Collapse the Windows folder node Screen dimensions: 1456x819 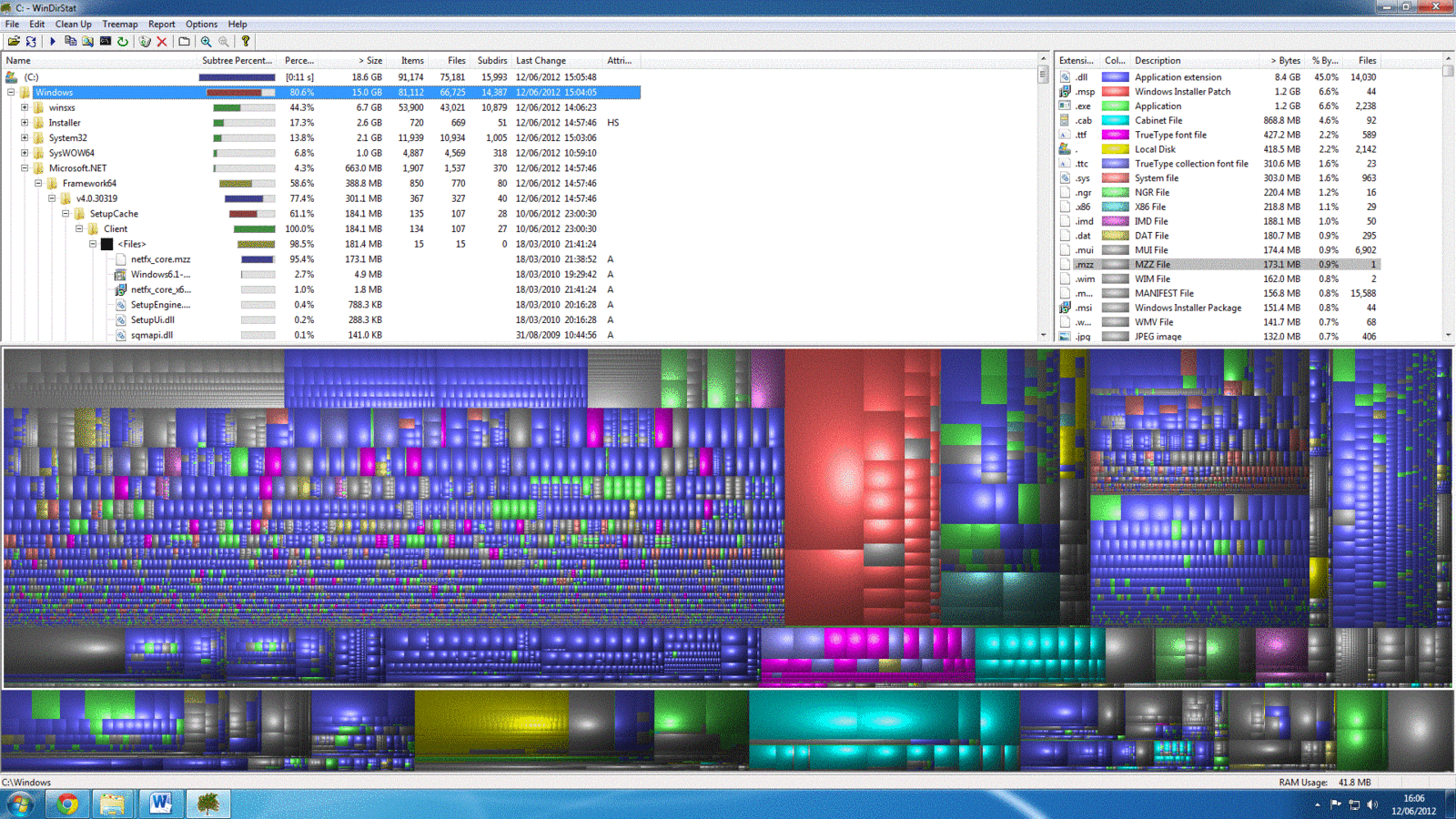pos(11,92)
